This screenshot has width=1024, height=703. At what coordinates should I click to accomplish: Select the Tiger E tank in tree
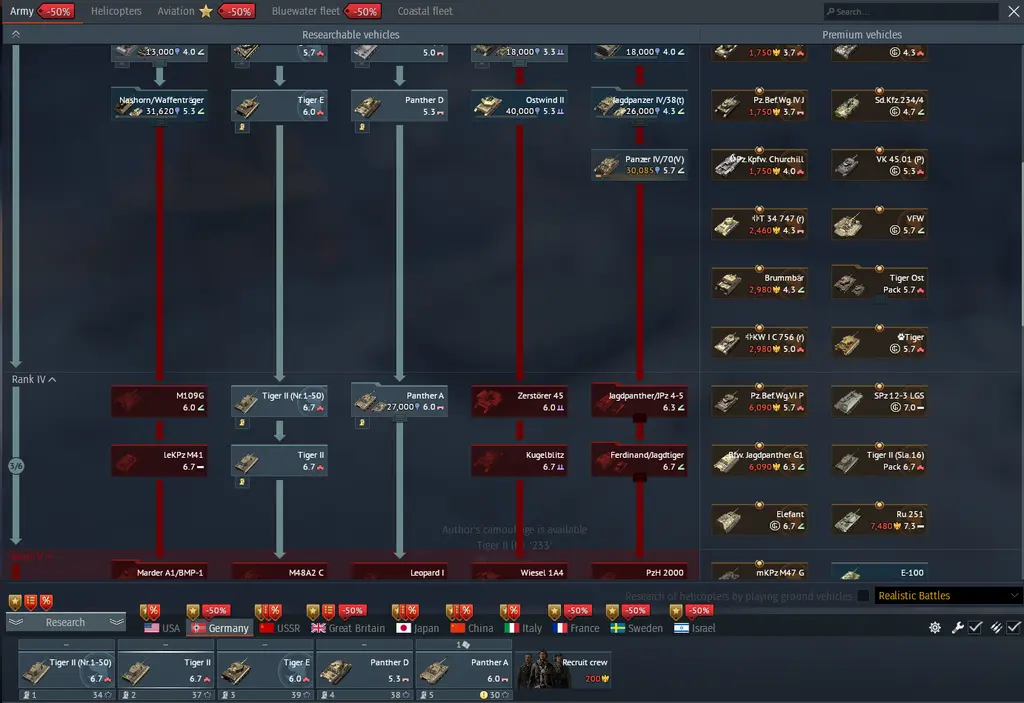(x=279, y=106)
